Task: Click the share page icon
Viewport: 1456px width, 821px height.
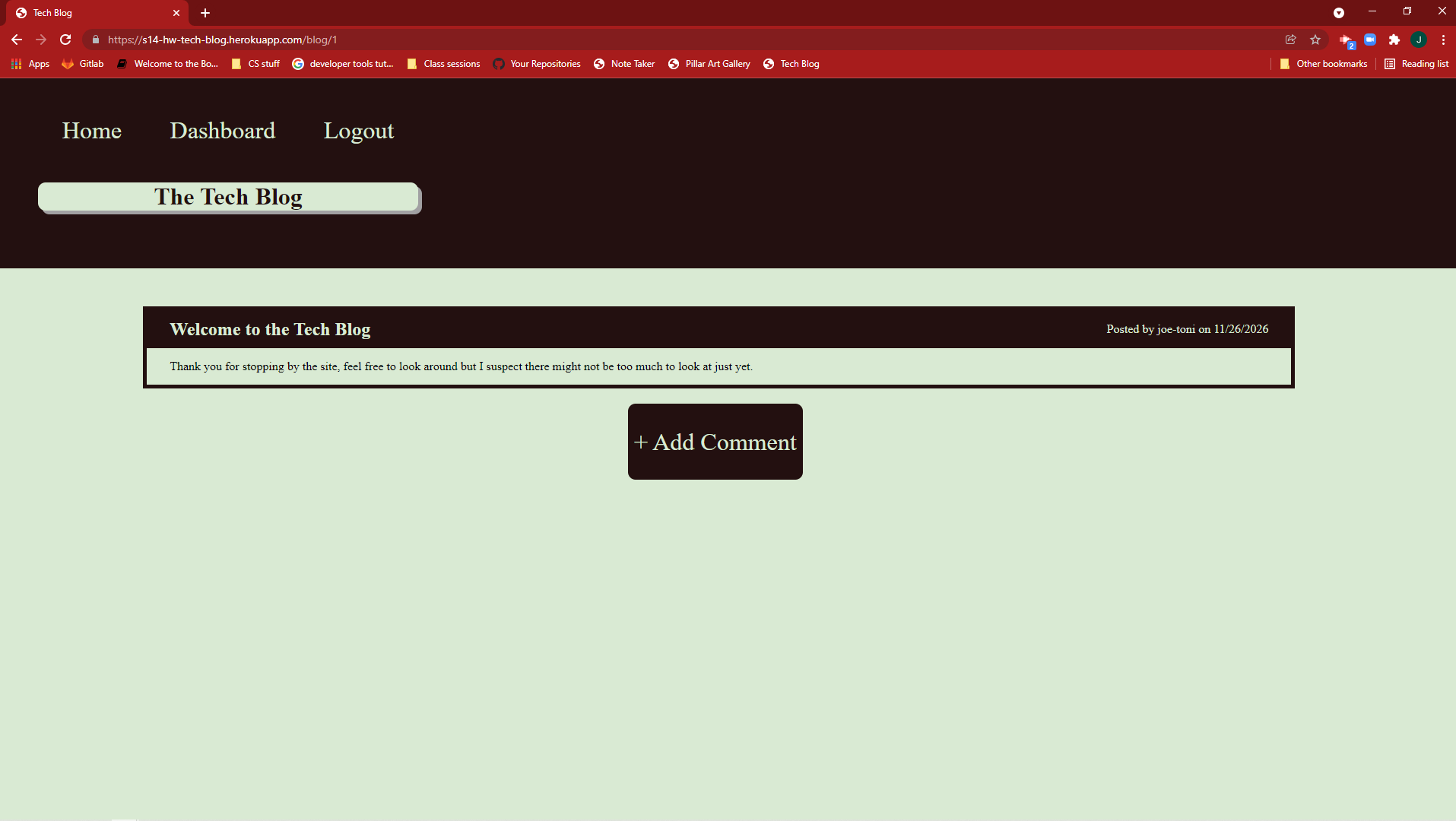Action: (1291, 40)
